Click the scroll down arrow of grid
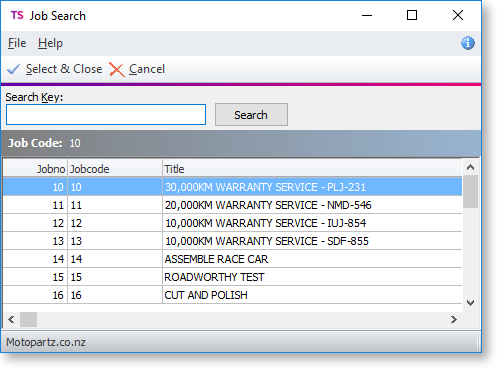The image size is (497, 368). click(470, 303)
